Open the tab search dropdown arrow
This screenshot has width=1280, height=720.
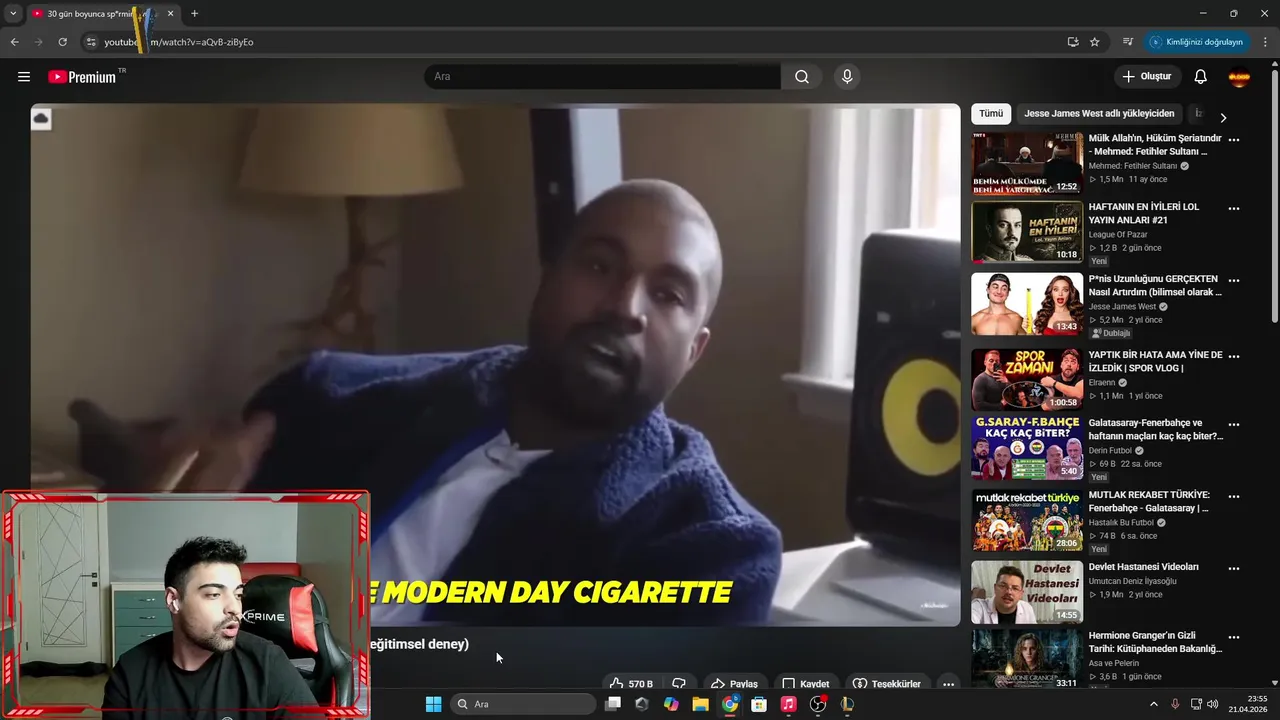[13, 14]
